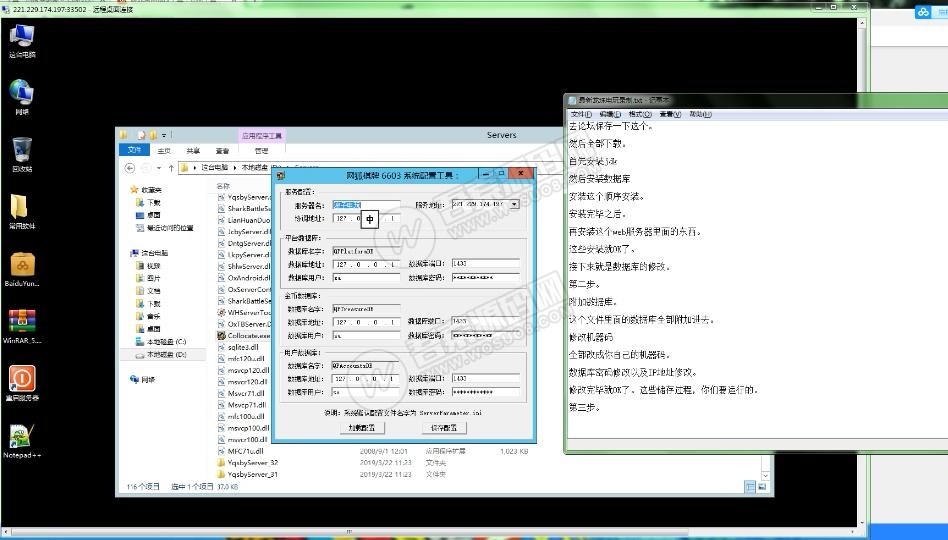Click the 保存配置 button
This screenshot has width=948, height=540.
[x=444, y=428]
